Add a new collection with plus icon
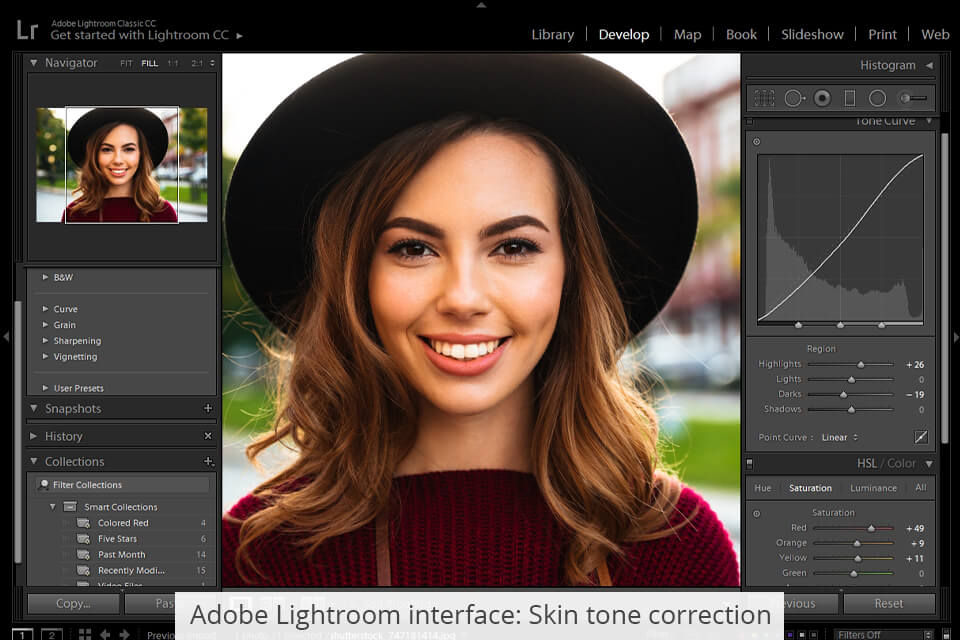The width and height of the screenshot is (960, 640). point(208,461)
